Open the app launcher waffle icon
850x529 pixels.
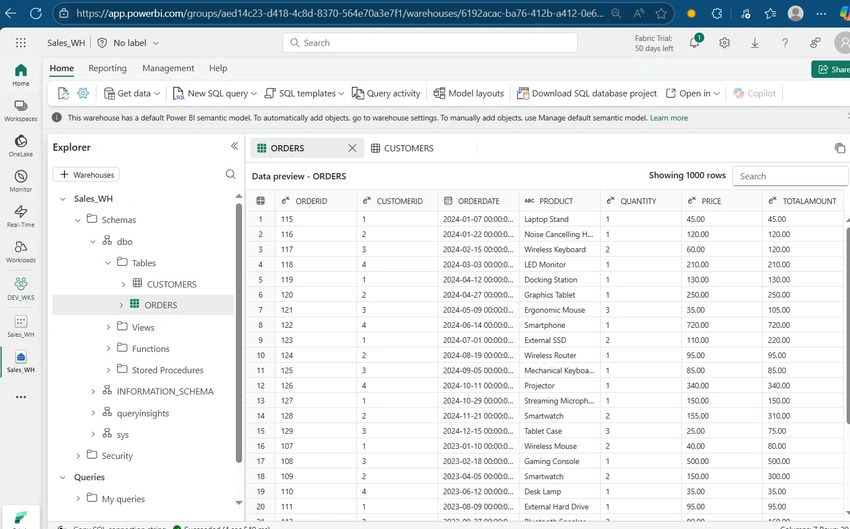tap(21, 42)
